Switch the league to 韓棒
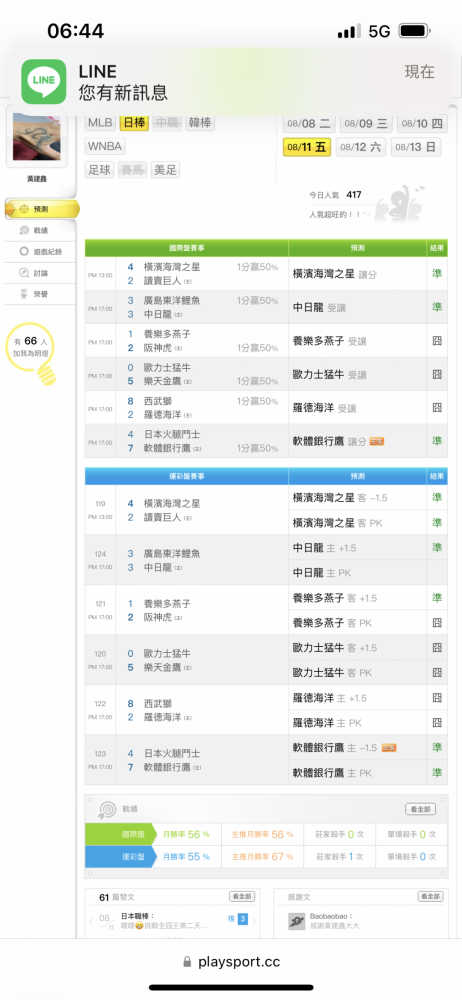This screenshot has height=1000, width=462. click(x=201, y=122)
